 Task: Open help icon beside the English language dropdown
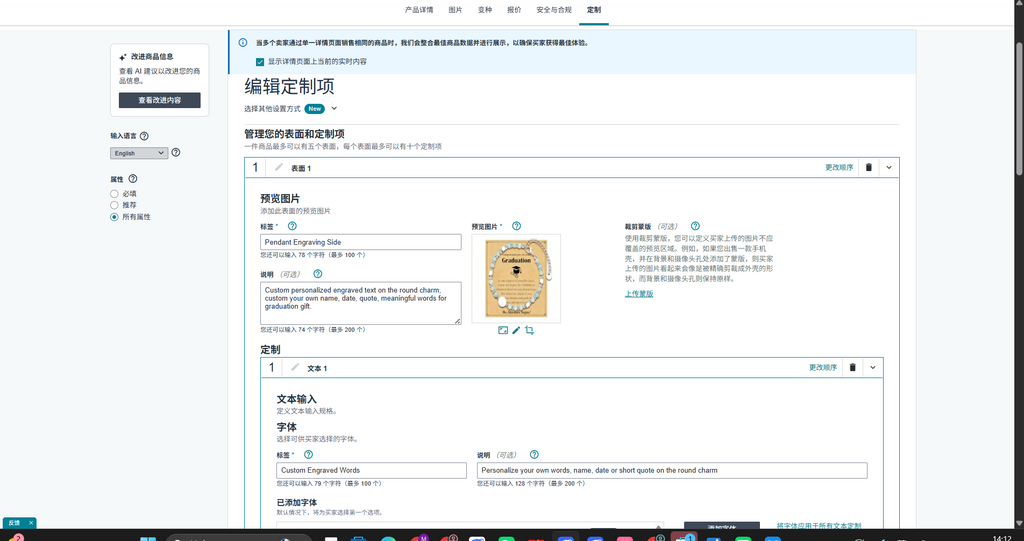176,152
